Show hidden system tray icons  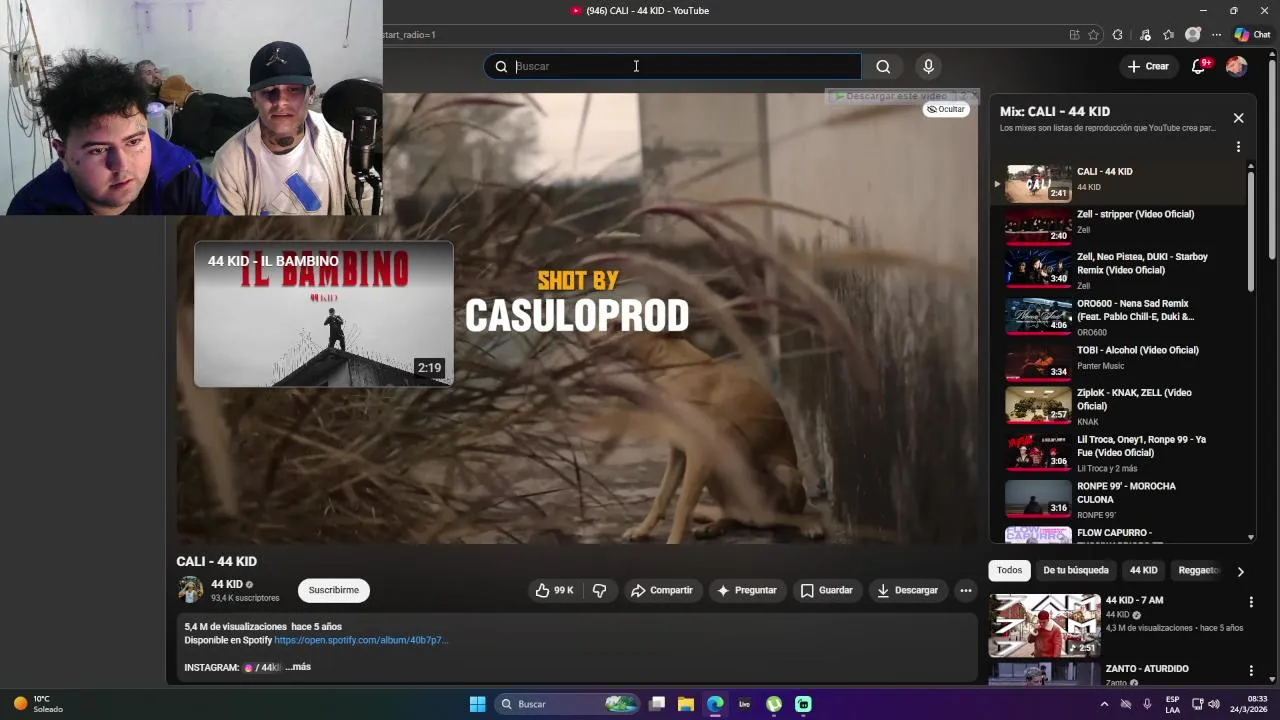pos(1104,704)
